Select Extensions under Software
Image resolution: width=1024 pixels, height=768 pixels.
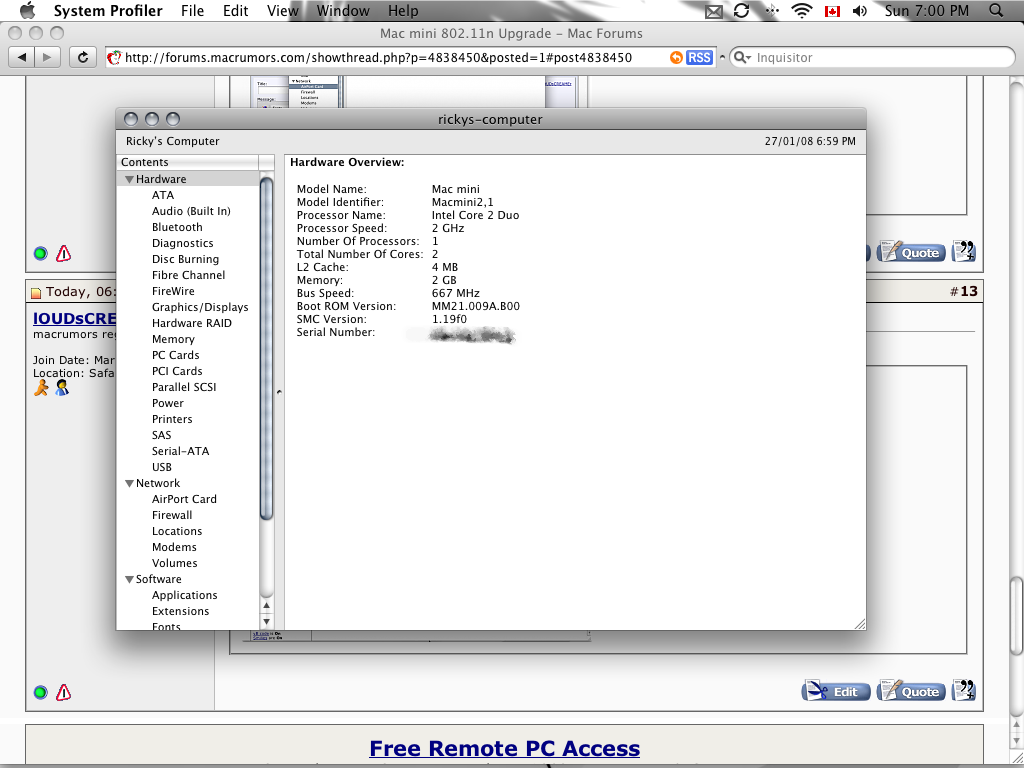[180, 611]
